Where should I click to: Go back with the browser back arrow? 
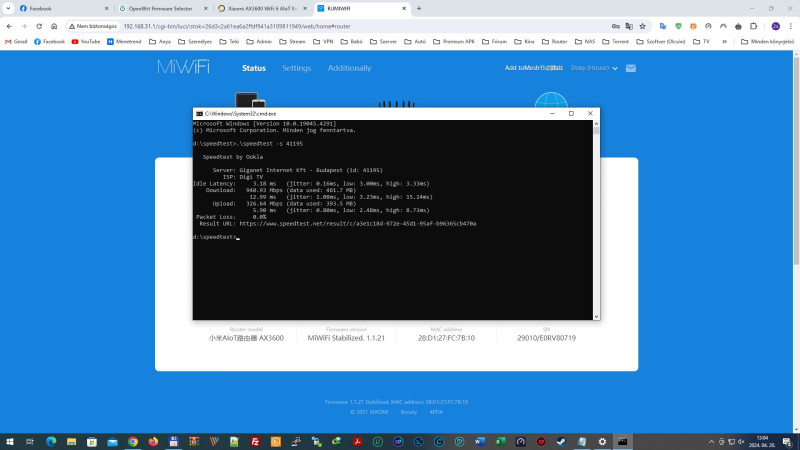tap(9, 26)
